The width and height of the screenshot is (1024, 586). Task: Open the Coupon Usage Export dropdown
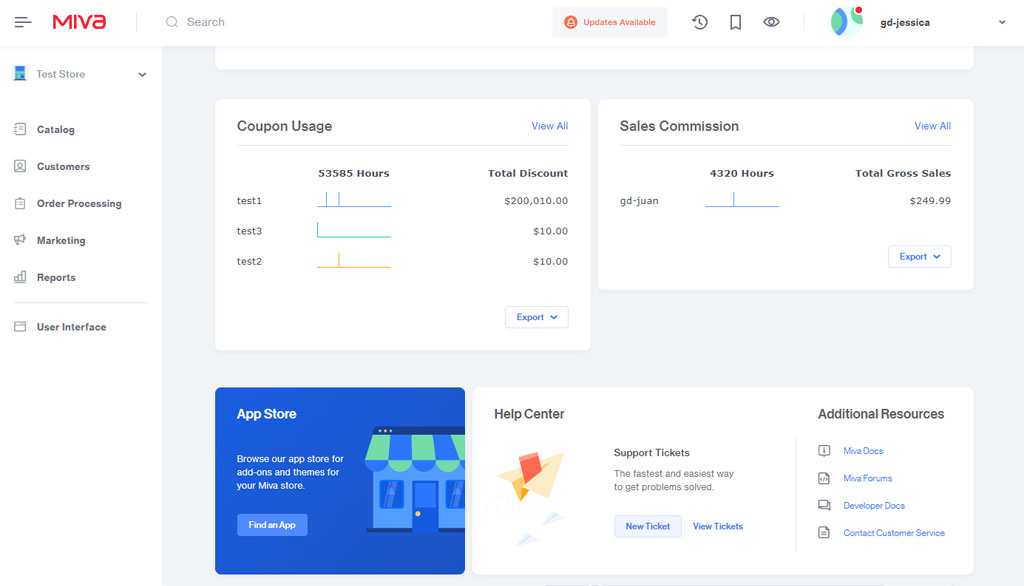tap(538, 316)
